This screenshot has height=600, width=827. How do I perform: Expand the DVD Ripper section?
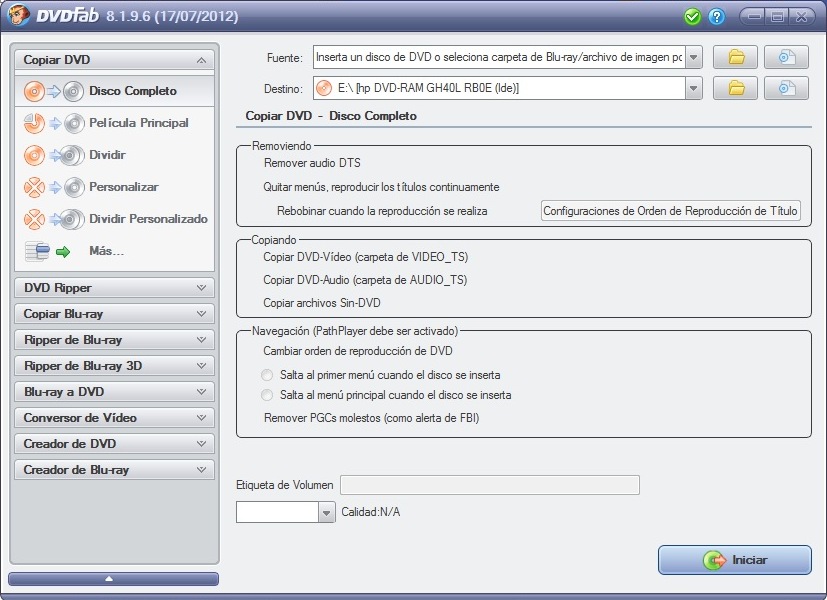point(114,288)
